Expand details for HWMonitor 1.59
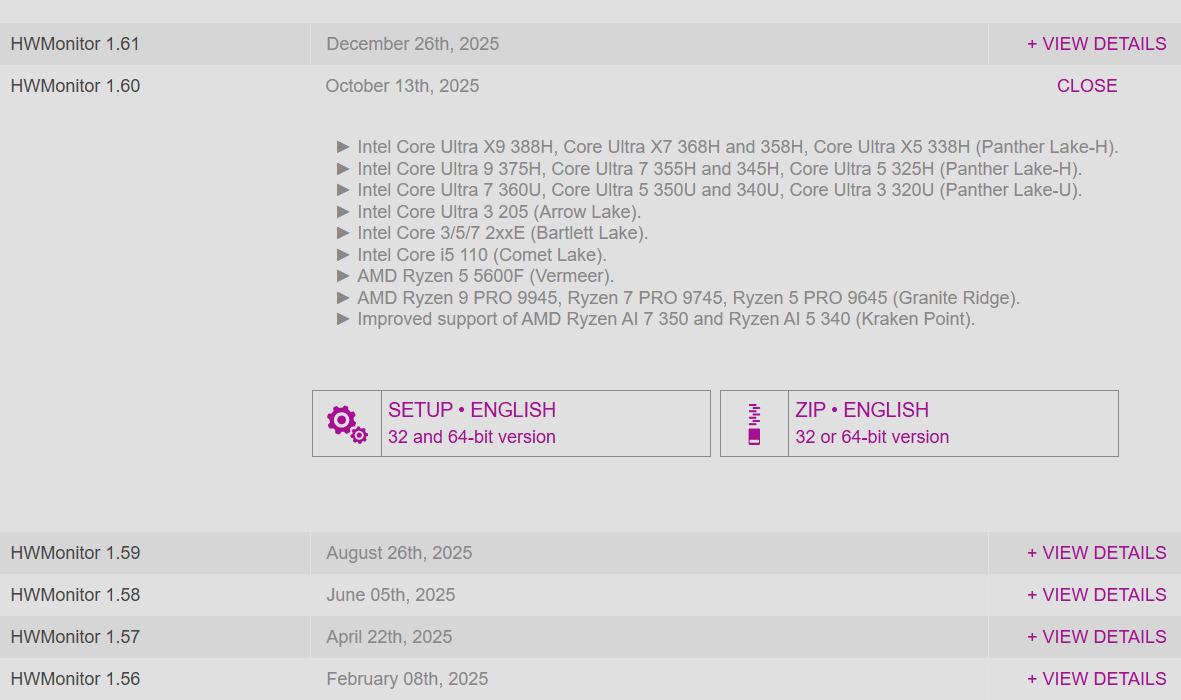The width and height of the screenshot is (1181, 700). coord(1096,553)
